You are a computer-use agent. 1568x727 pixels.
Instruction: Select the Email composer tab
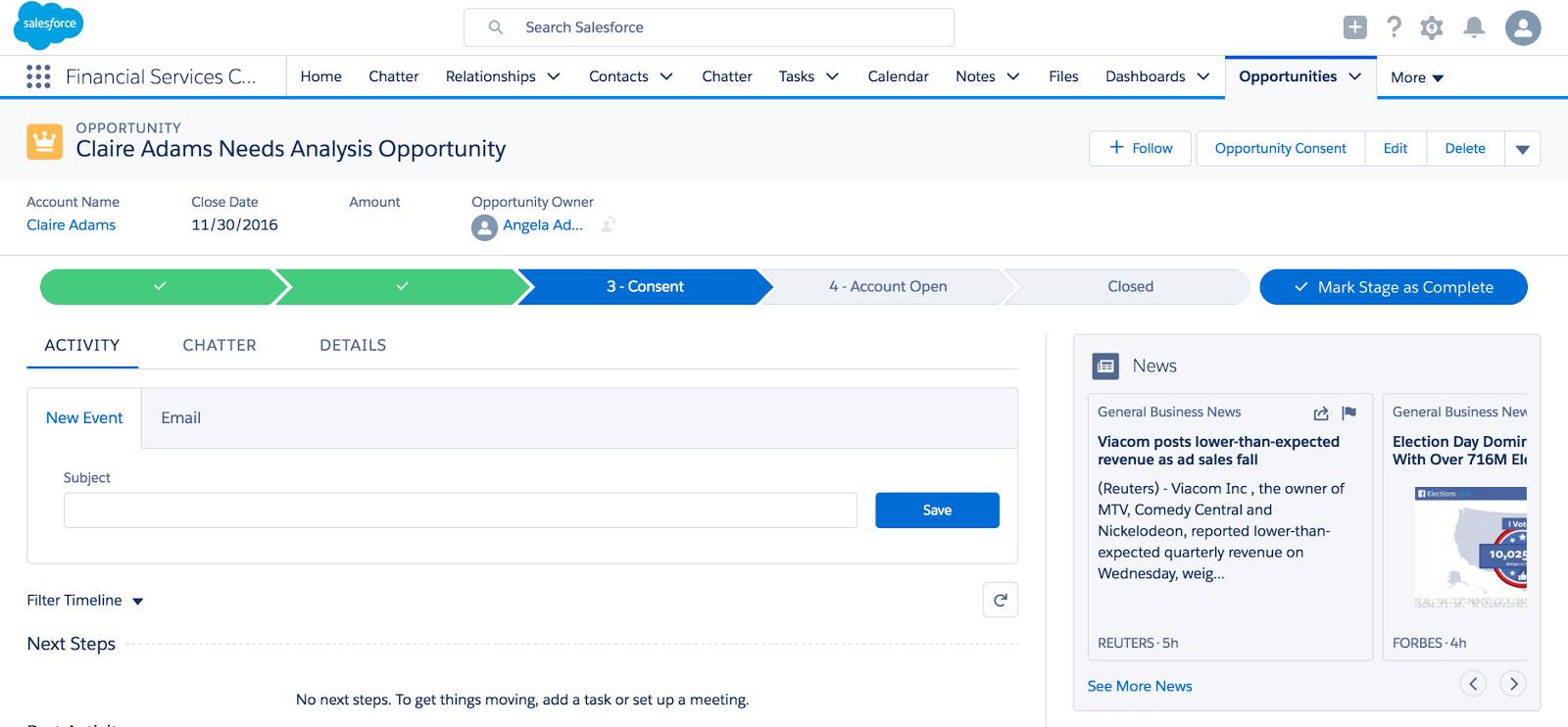coord(181,418)
